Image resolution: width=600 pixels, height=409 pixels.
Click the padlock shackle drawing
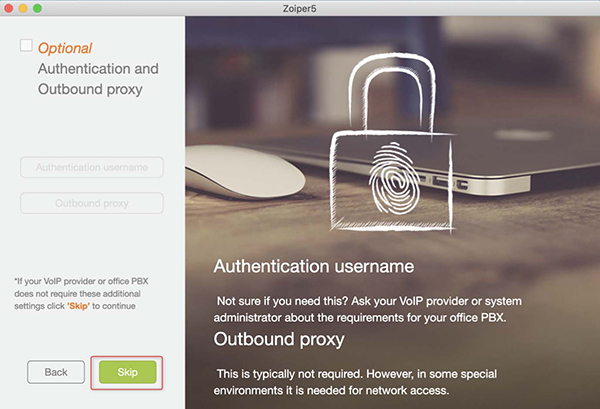coord(392,94)
